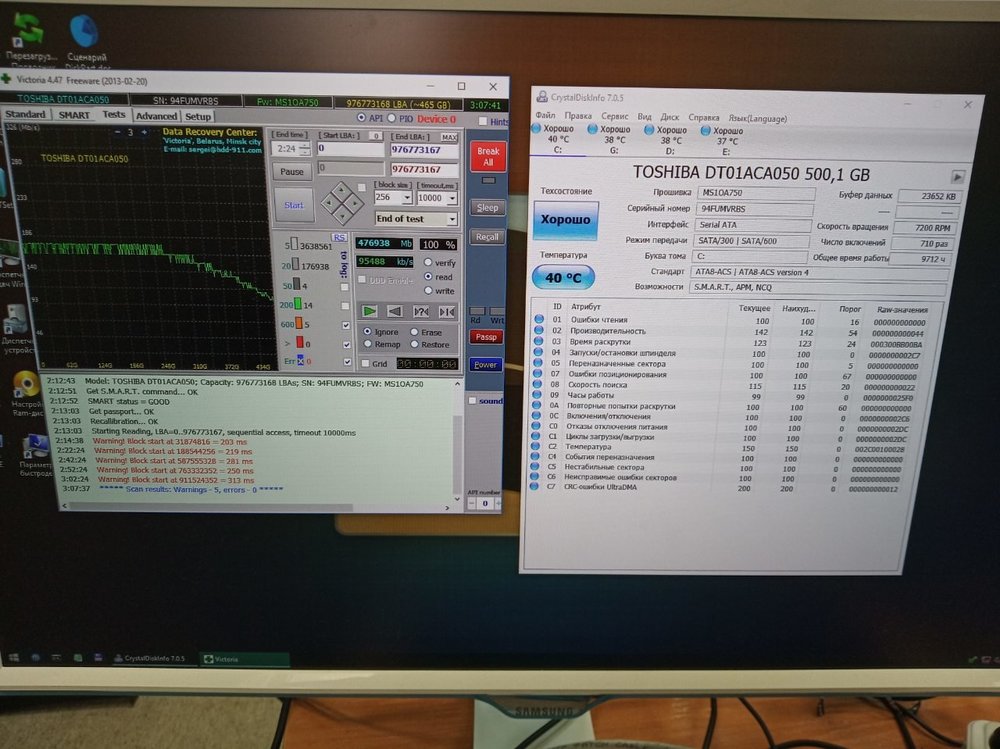Open Windows Start menu on taskbar
Viewport: 1000px width, 749px height.
tap(14, 659)
